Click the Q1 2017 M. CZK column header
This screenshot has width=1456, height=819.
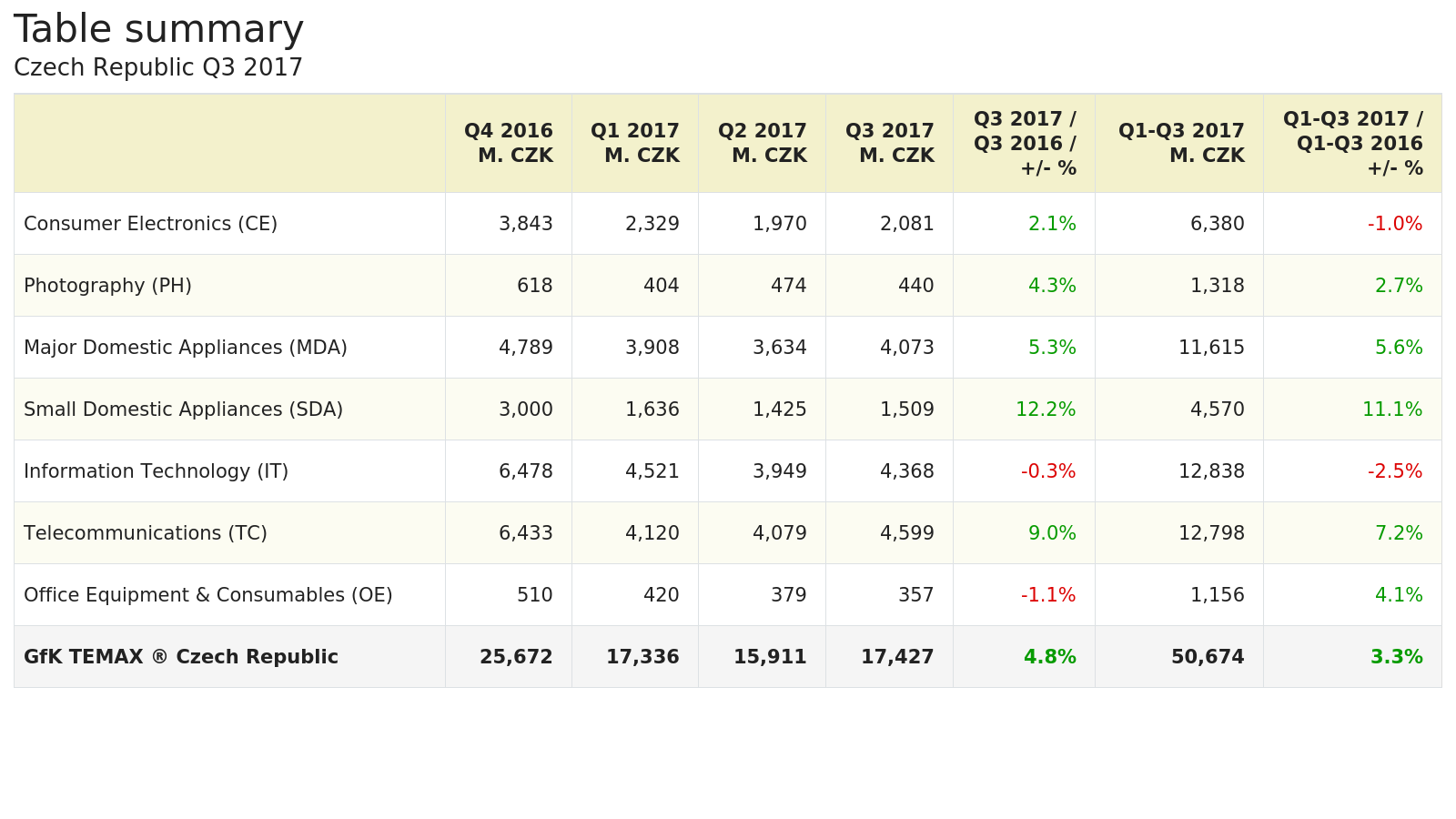[635, 144]
